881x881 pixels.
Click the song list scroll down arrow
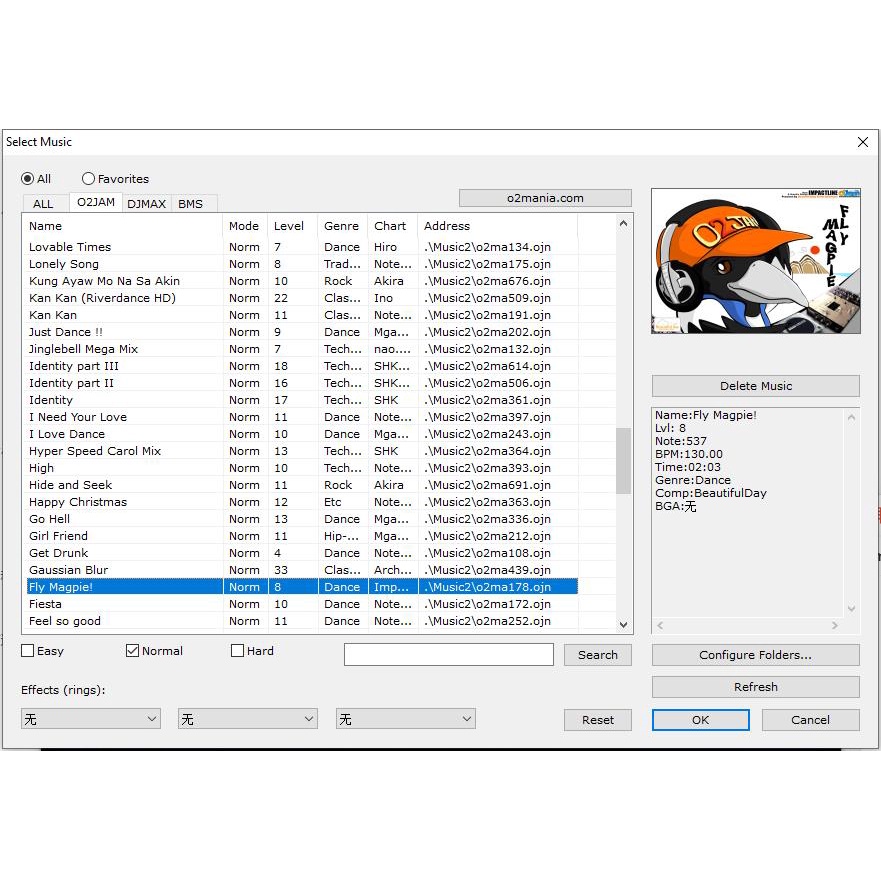624,625
